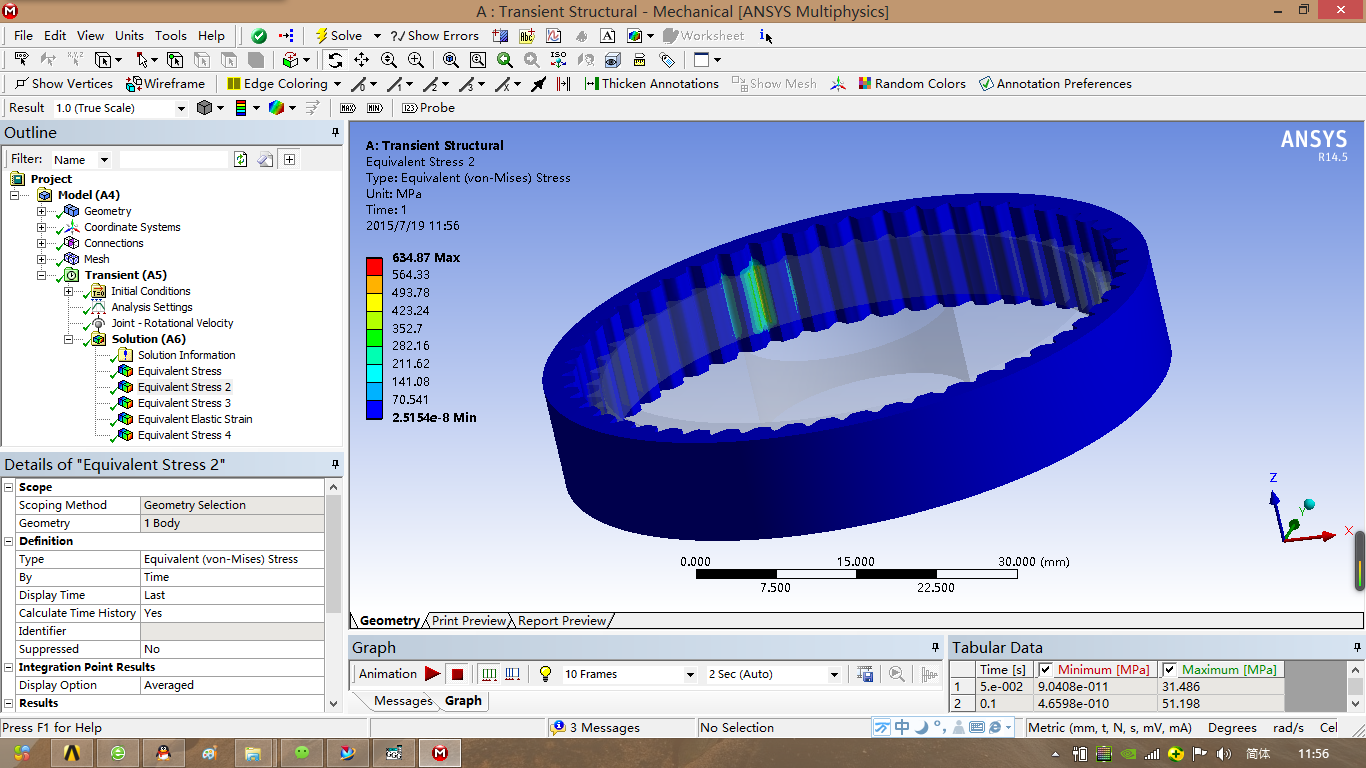Click the 3 Messages status bar entry
Screen dimensions: 1366x768
pyautogui.click(x=596, y=728)
